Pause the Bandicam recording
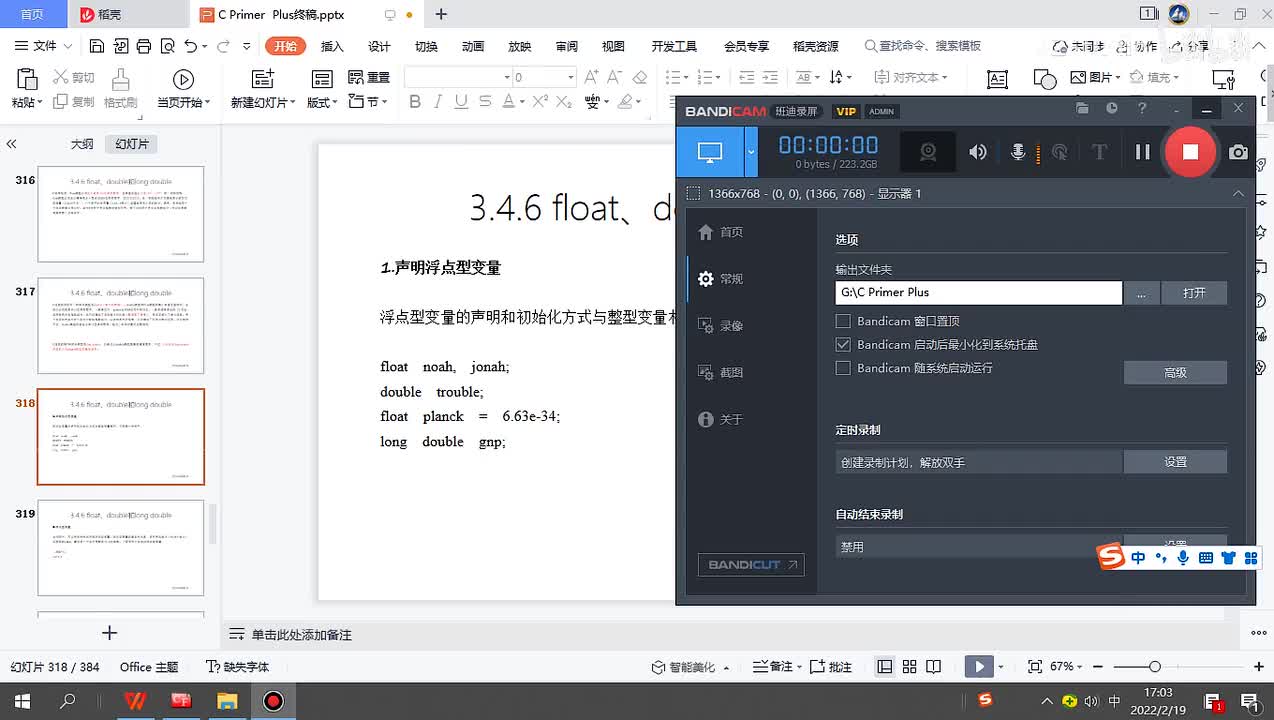Image resolution: width=1274 pixels, height=720 pixels. 1142,152
